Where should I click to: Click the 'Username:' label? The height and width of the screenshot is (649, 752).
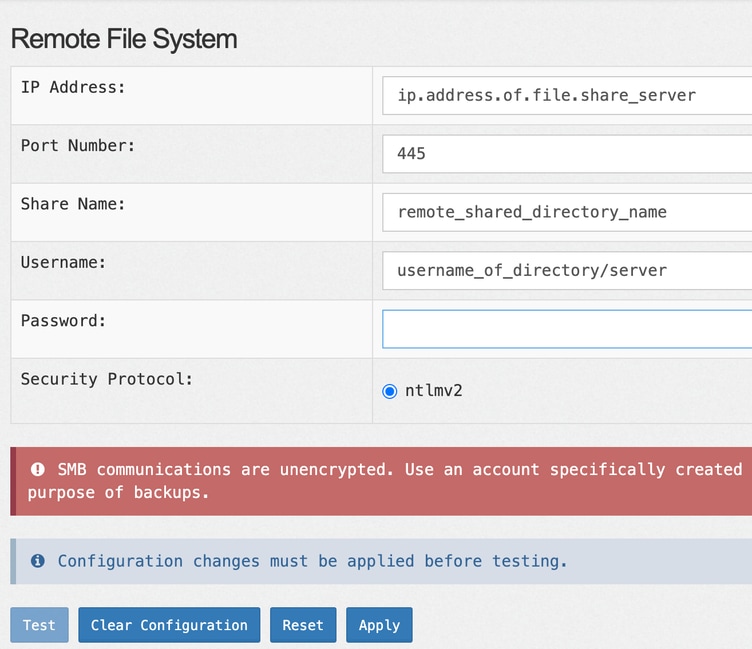[63, 262]
